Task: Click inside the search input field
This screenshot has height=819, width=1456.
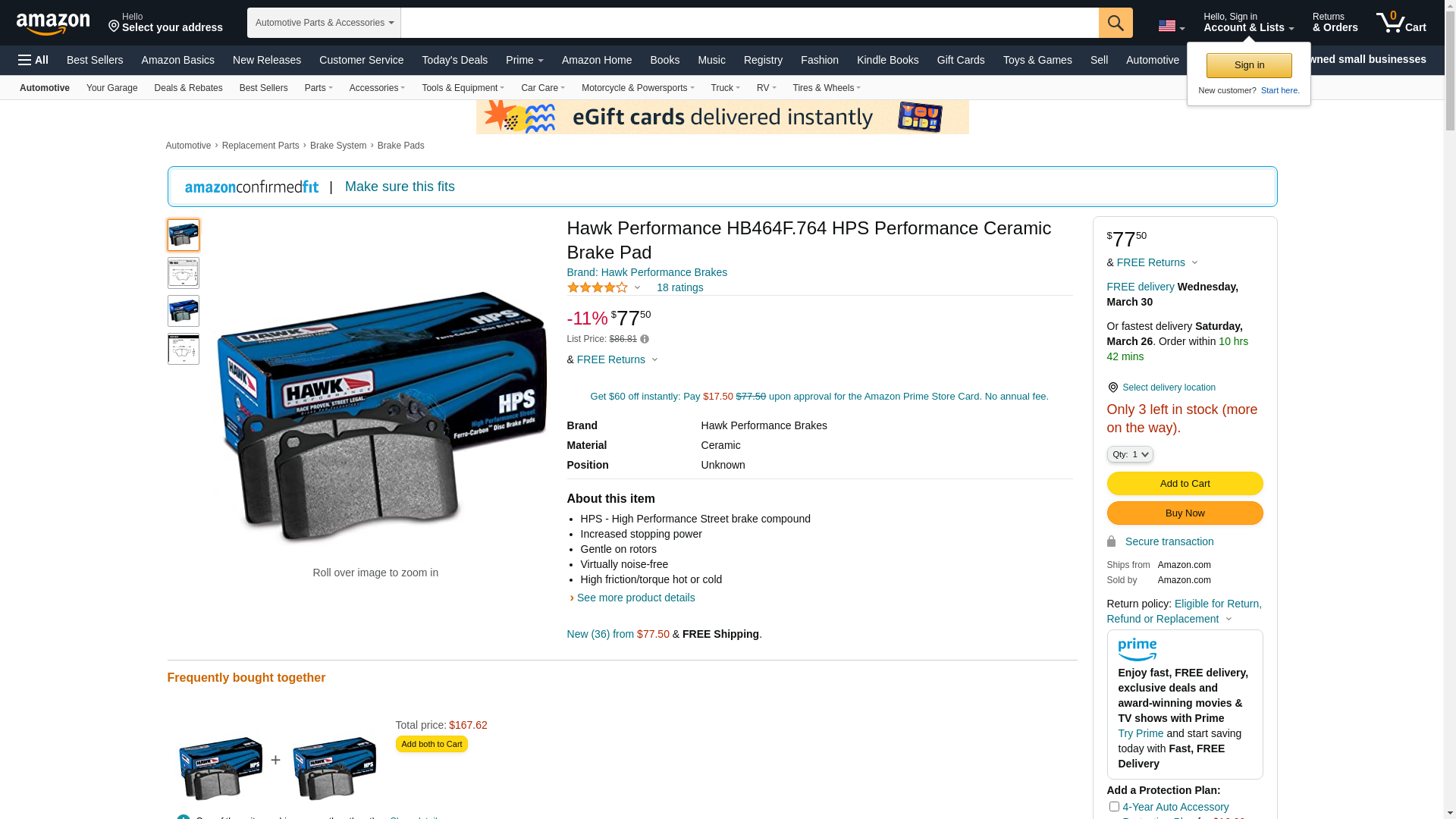Action: coord(749,23)
